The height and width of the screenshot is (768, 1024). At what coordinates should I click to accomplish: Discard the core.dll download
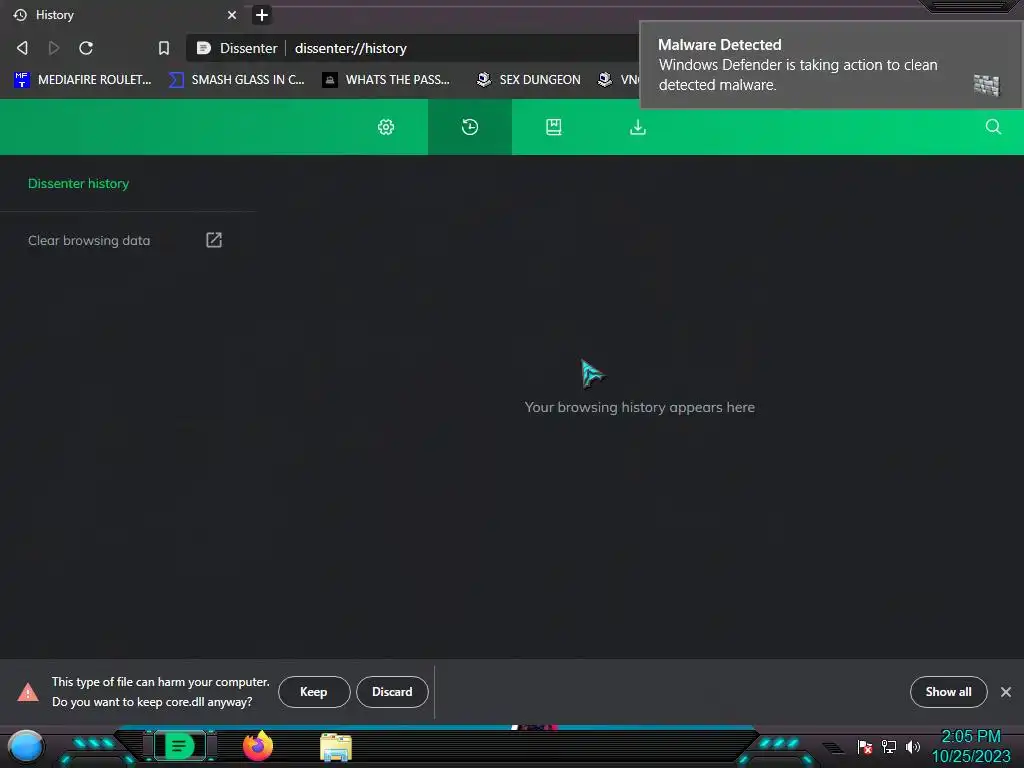click(x=392, y=692)
